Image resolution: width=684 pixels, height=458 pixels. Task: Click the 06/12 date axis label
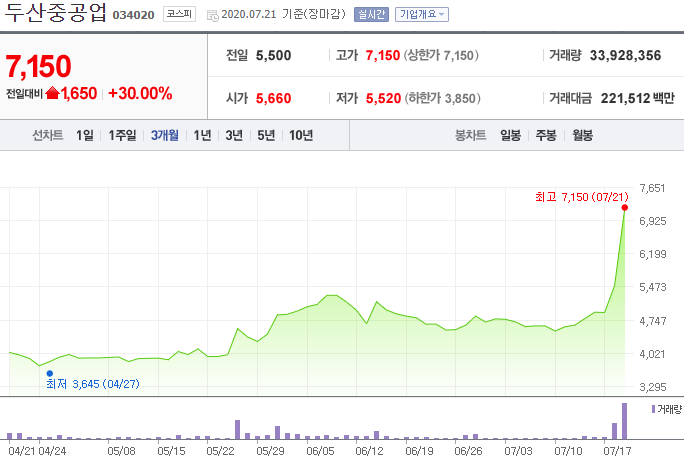[x=369, y=451]
